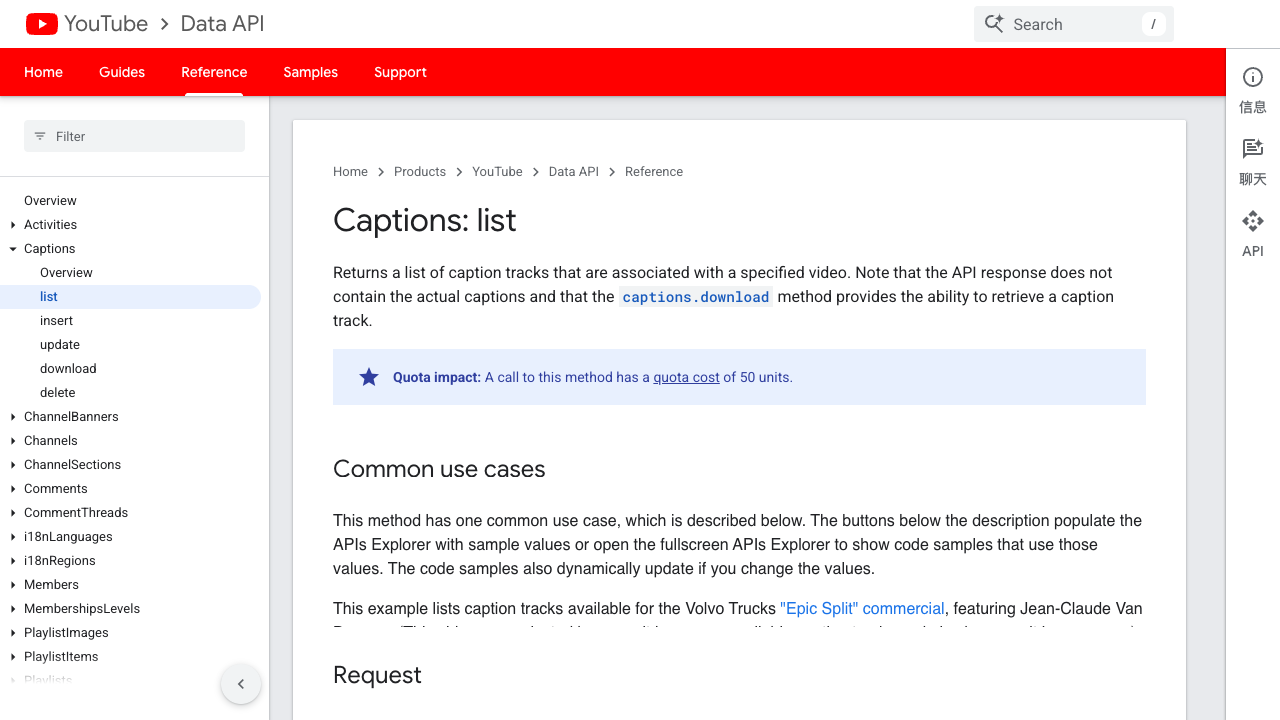This screenshot has width=1280, height=720.
Task: Go to YouTube breadcrumb
Action: [x=497, y=172]
